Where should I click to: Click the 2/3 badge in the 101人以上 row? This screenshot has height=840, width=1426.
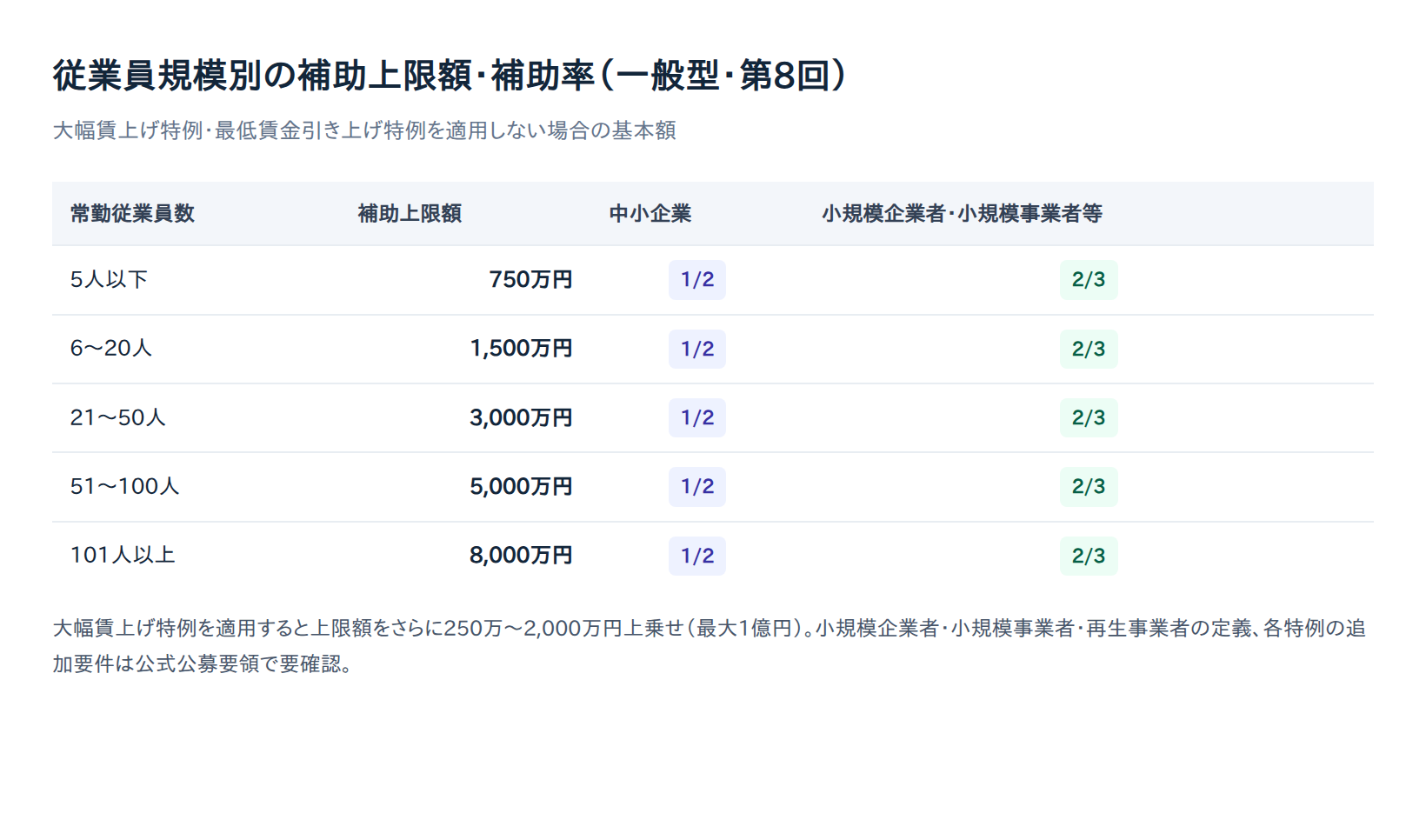click(x=1089, y=556)
